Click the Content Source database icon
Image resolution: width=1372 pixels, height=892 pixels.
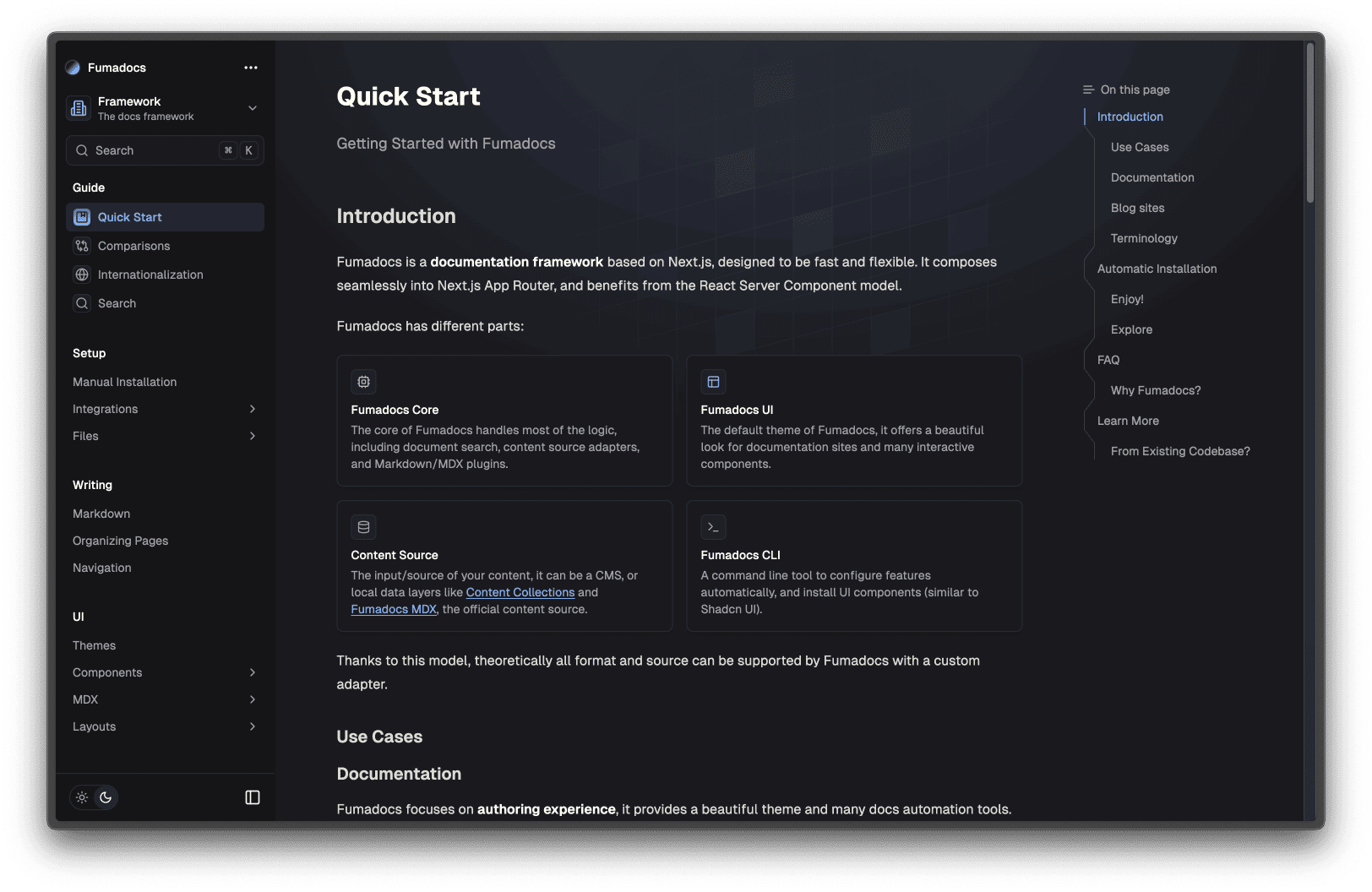click(x=363, y=527)
